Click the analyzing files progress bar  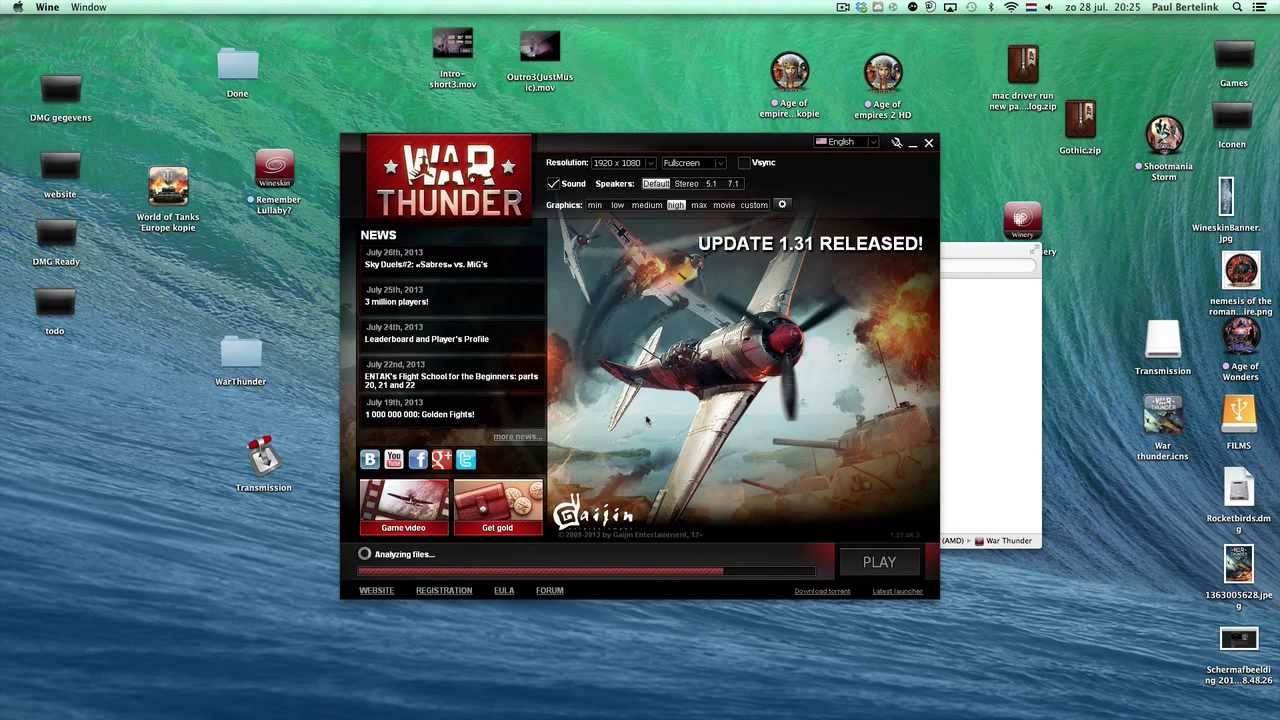pos(587,571)
